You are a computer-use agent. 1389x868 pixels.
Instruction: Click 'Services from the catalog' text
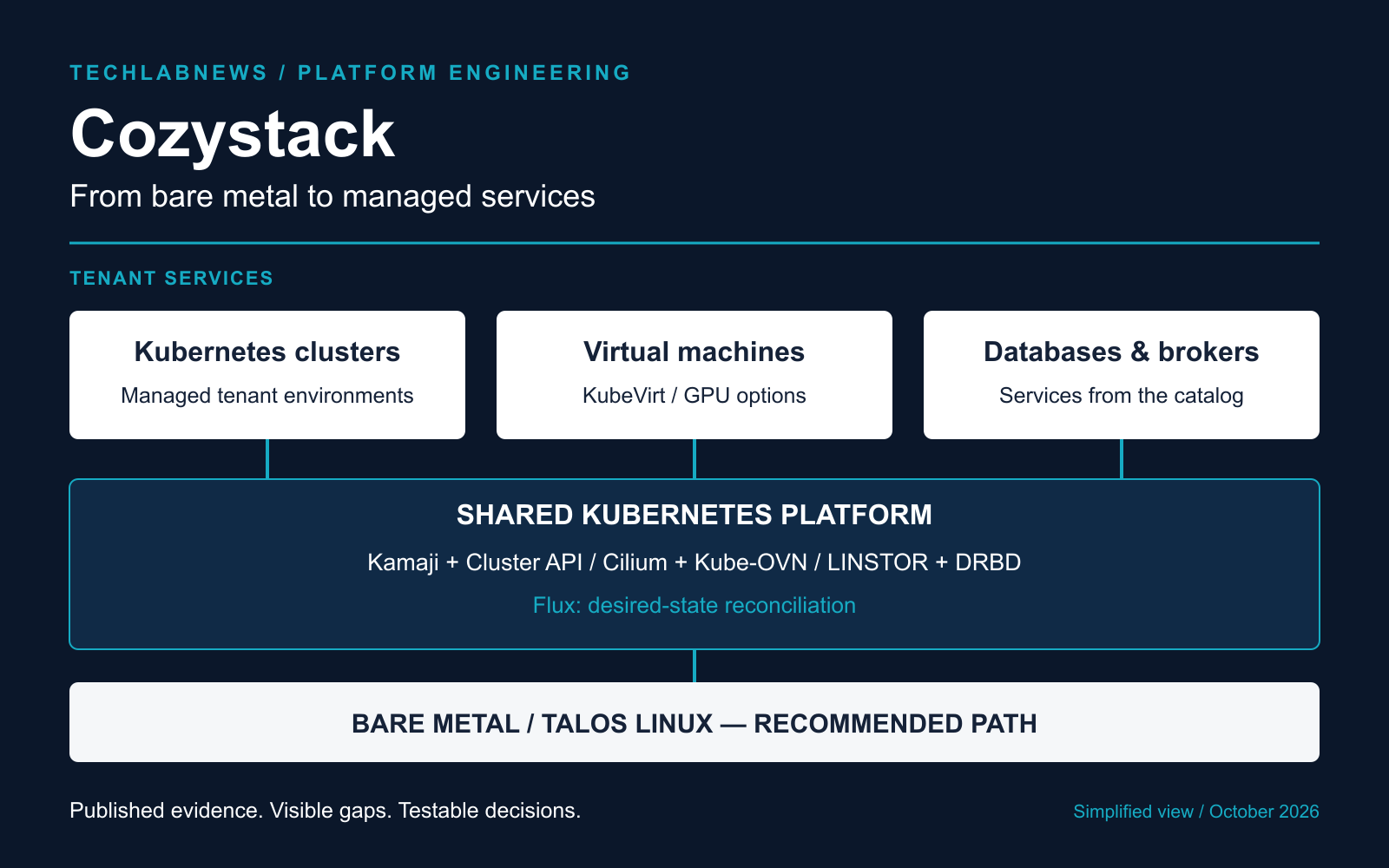1122,396
